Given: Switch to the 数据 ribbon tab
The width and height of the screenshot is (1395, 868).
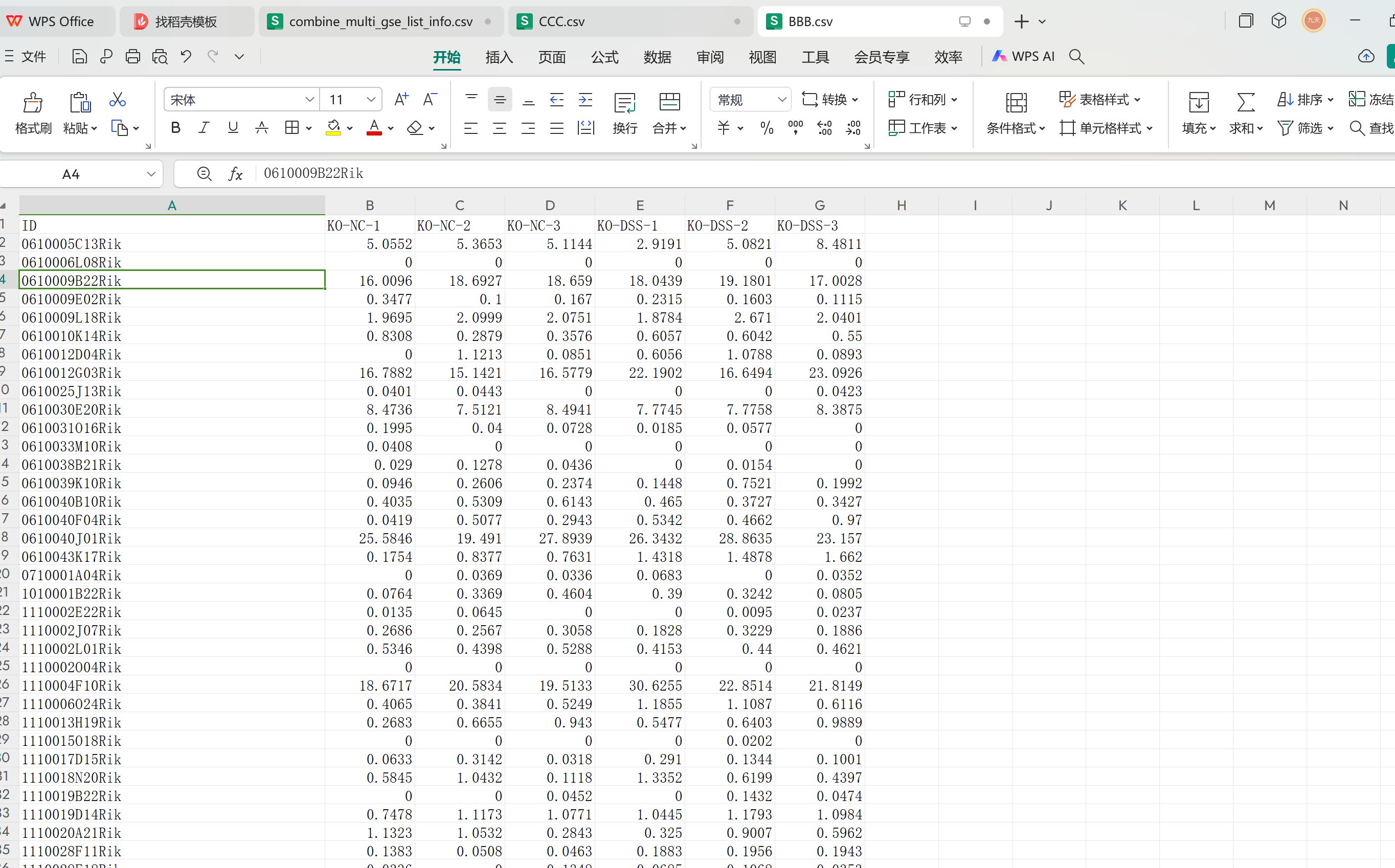Looking at the screenshot, I should tap(657, 57).
